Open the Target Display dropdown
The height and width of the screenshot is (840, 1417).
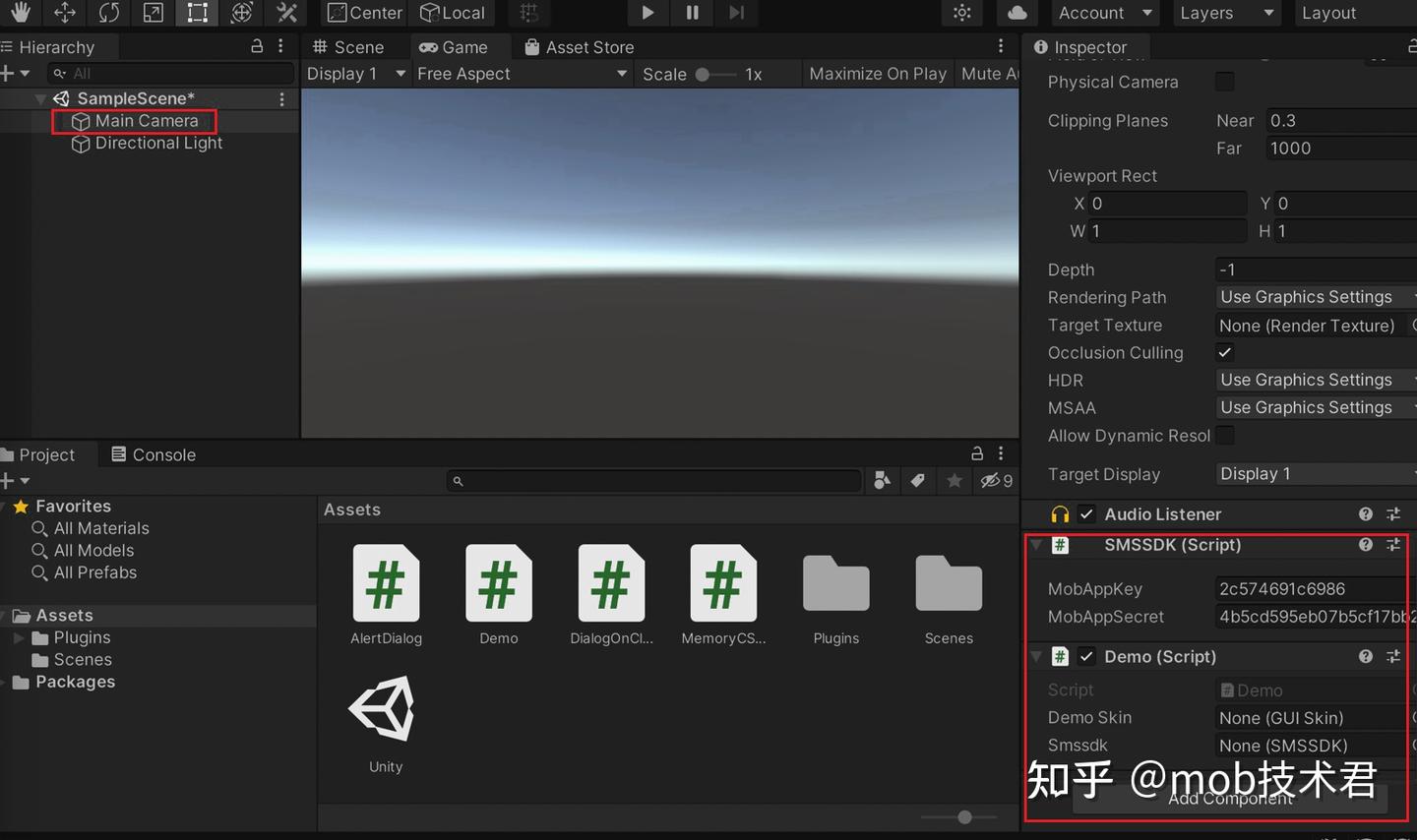click(1317, 474)
